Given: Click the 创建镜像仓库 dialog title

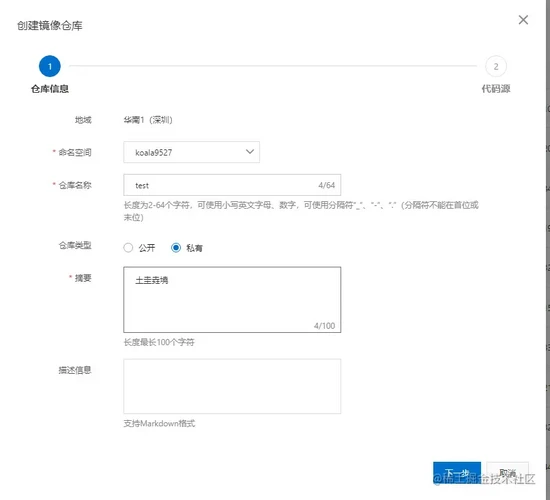Looking at the screenshot, I should (50, 26).
